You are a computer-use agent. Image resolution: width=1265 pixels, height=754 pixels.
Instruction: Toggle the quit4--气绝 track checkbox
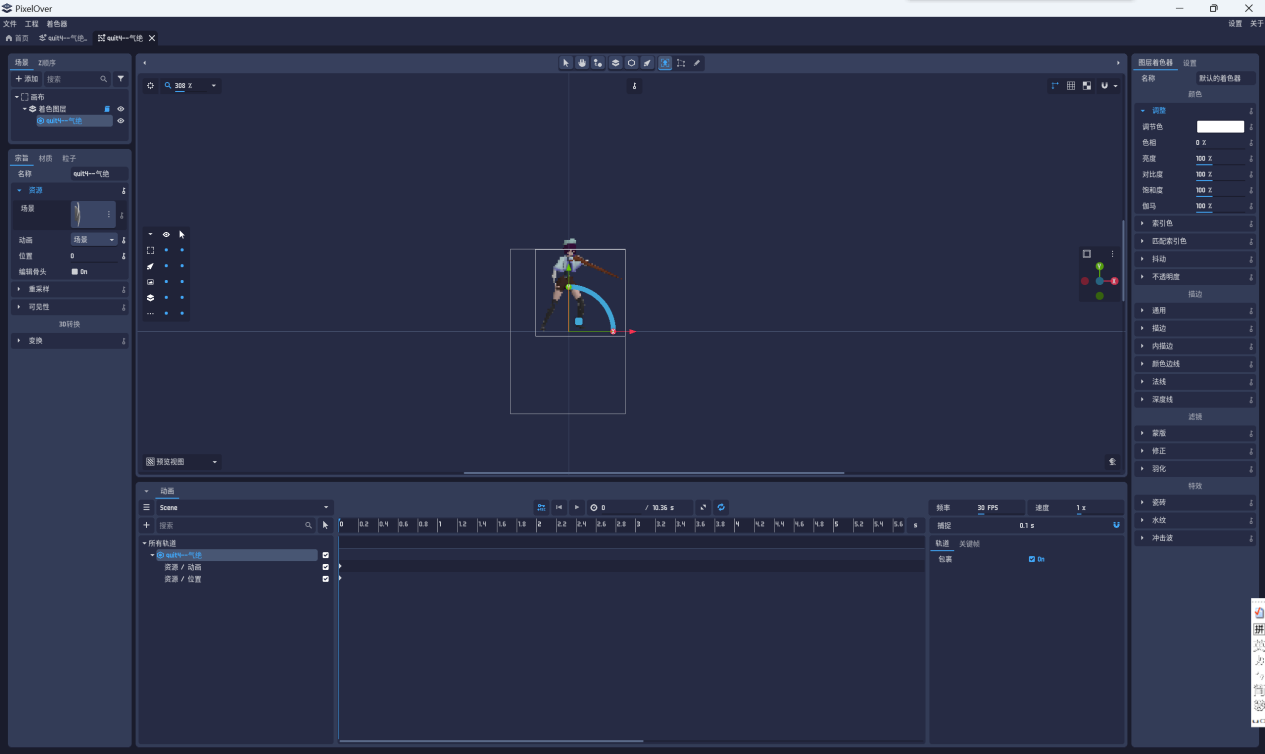pos(326,555)
